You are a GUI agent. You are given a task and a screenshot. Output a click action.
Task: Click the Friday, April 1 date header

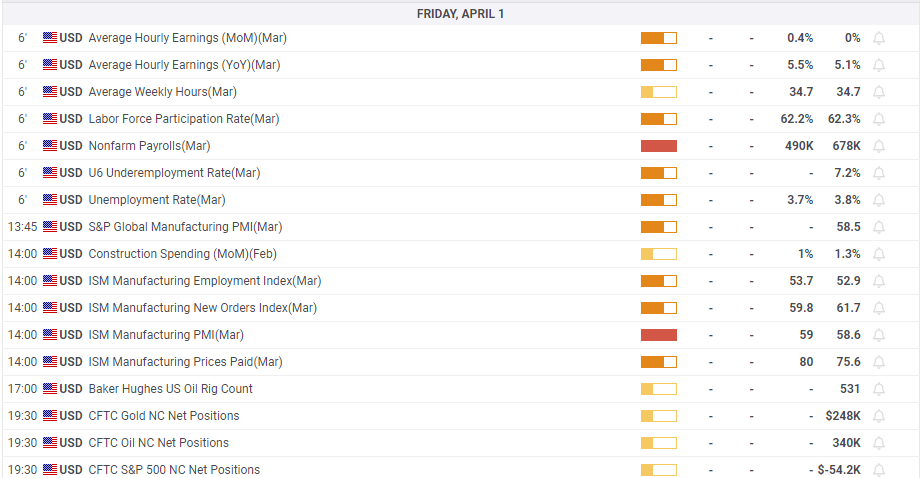460,14
